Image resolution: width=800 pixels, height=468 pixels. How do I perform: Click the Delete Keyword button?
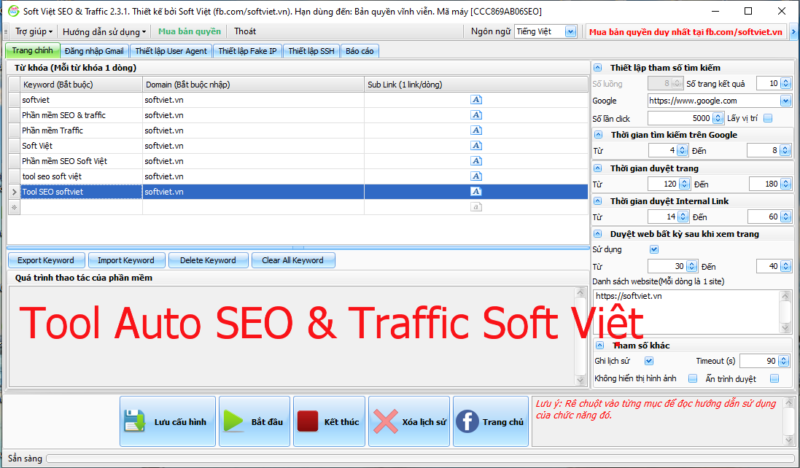pos(208,260)
